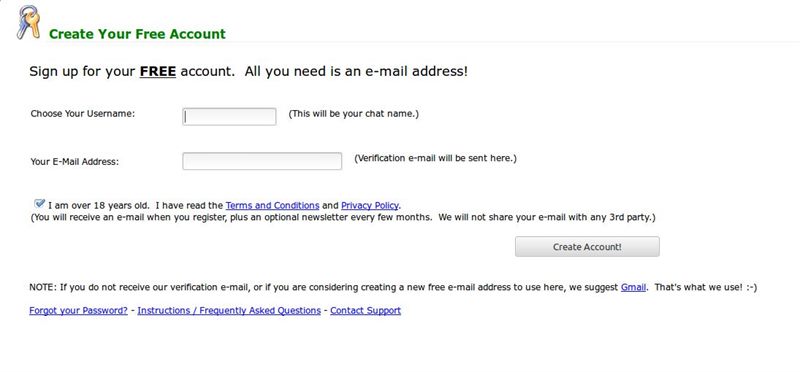The height and width of the screenshot is (372, 800).
Task: Click the Create Your Free Account heading
Action: tap(137, 34)
